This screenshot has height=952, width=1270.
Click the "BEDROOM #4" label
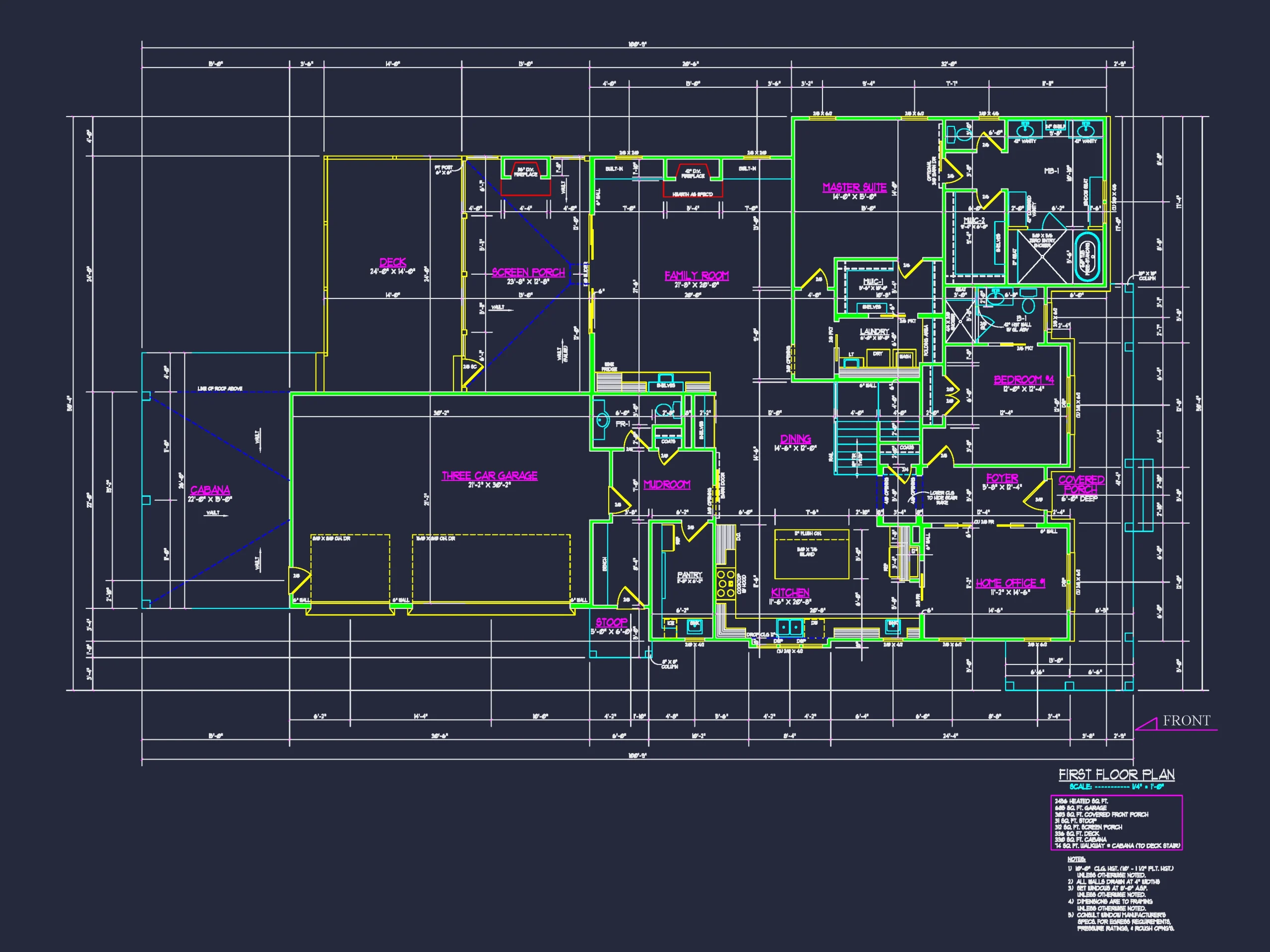(1024, 380)
